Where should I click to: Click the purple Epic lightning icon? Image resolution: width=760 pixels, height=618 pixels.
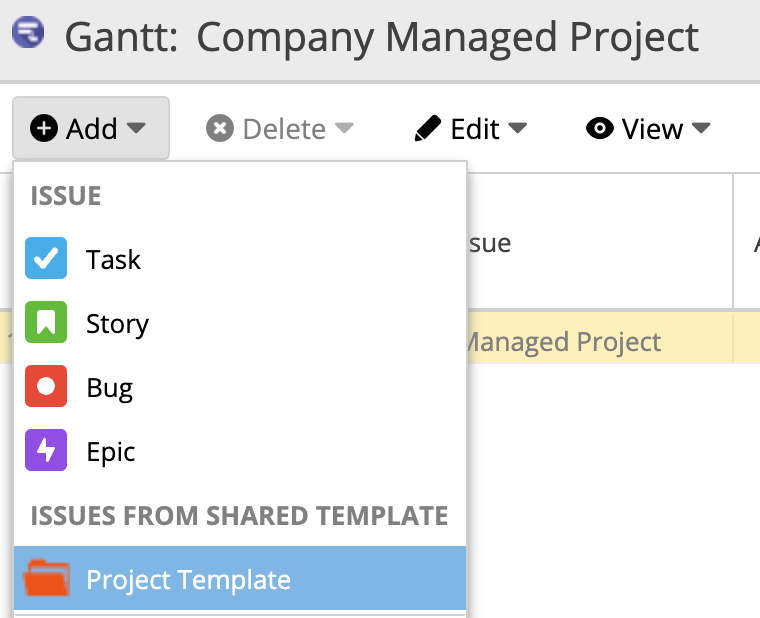(46, 451)
